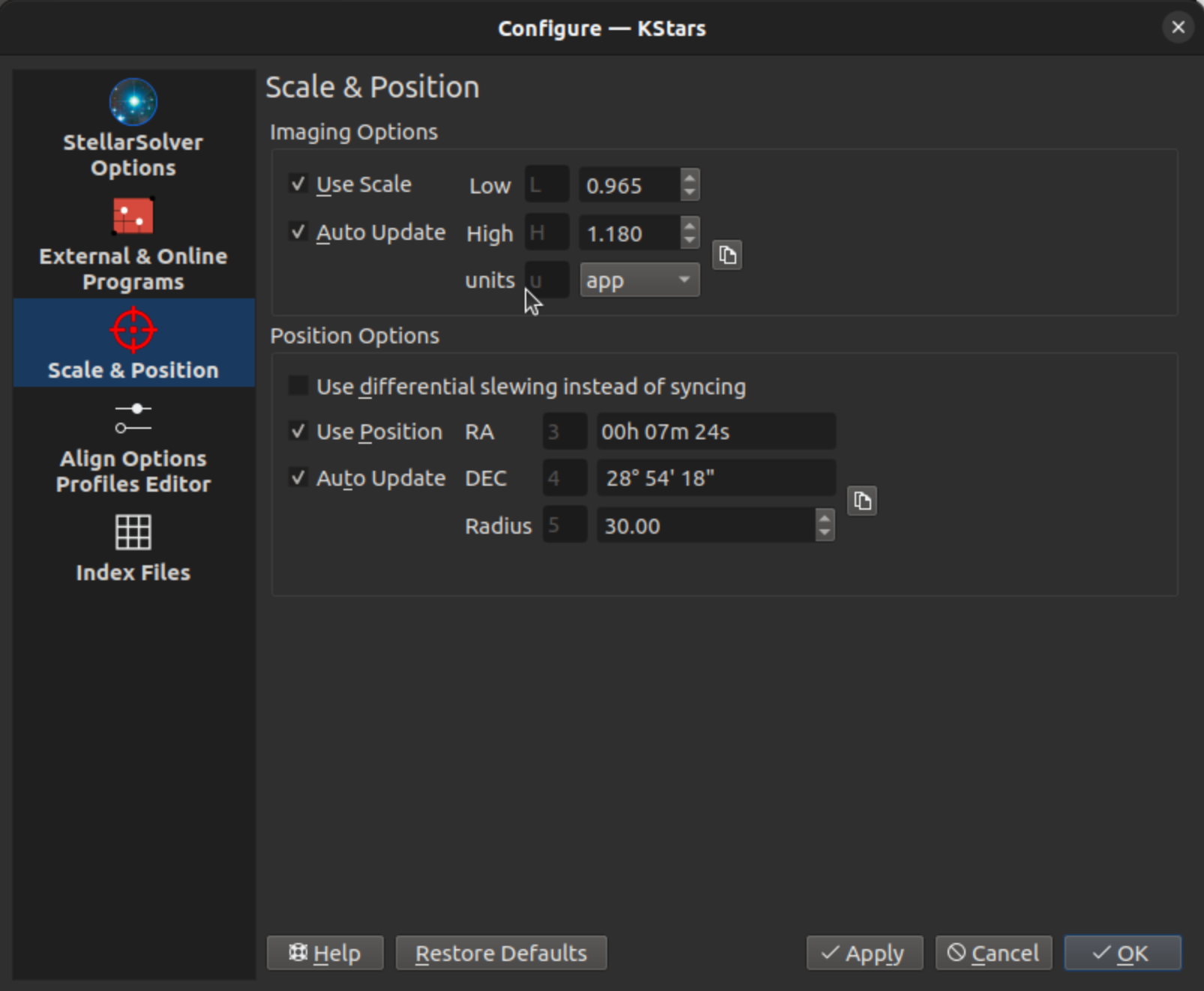
Task: Open StellarSolver Options via the star icon
Action: pyautogui.click(x=133, y=102)
